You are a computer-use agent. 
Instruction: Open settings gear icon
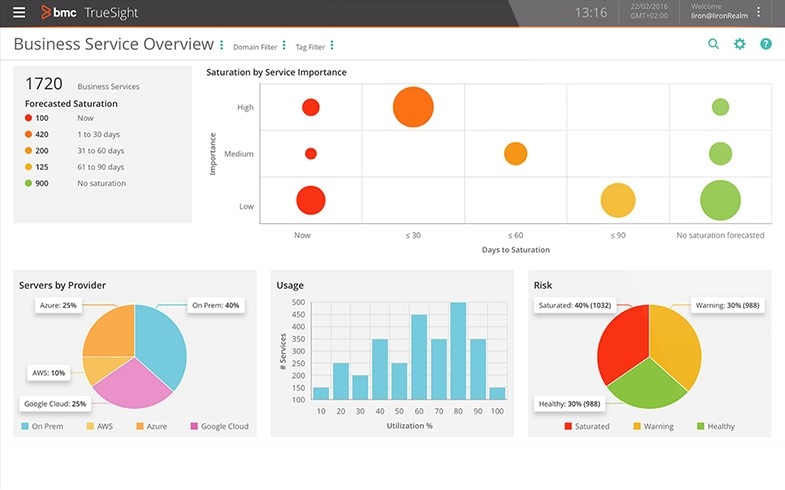point(739,44)
